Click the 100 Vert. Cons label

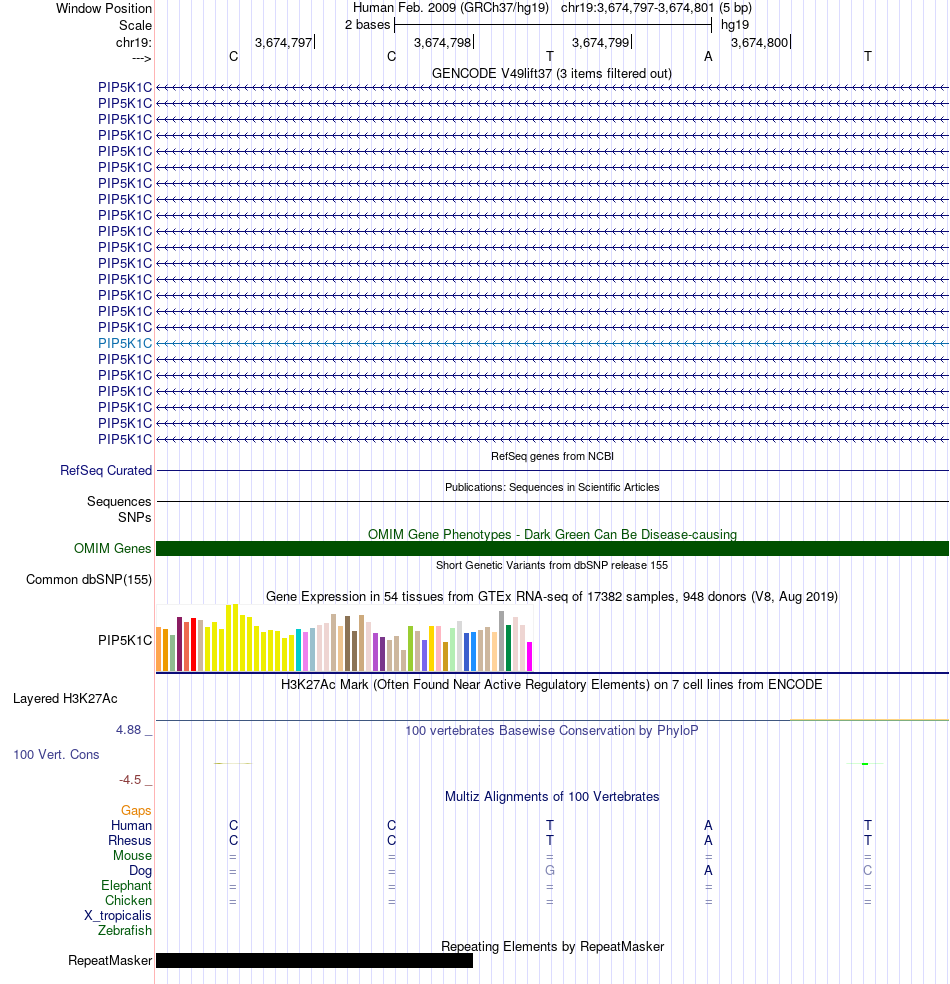point(56,754)
